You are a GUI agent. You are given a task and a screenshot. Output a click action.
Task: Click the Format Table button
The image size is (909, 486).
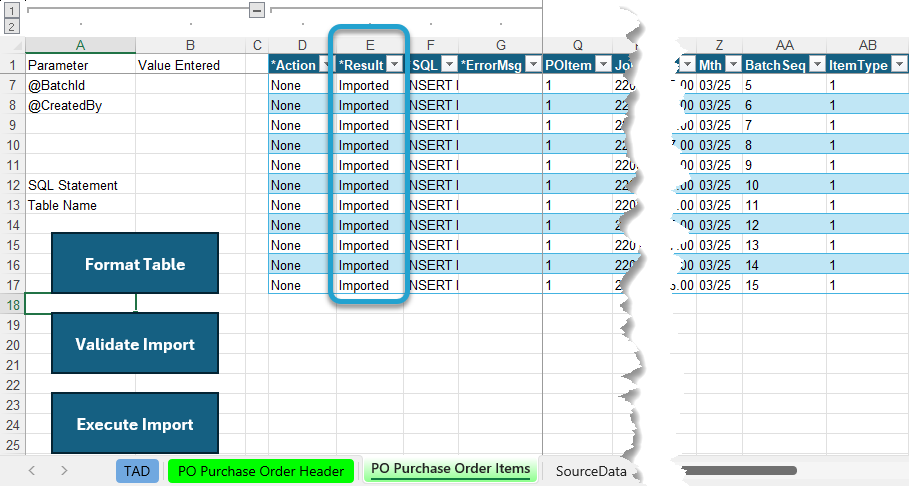[135, 263]
